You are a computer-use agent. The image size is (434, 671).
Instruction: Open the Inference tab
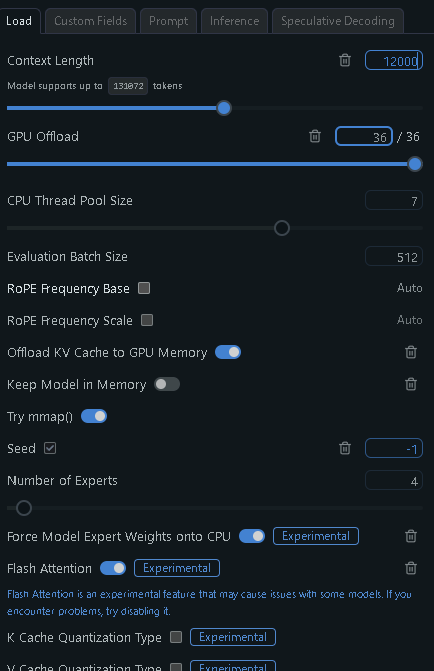pos(234,21)
